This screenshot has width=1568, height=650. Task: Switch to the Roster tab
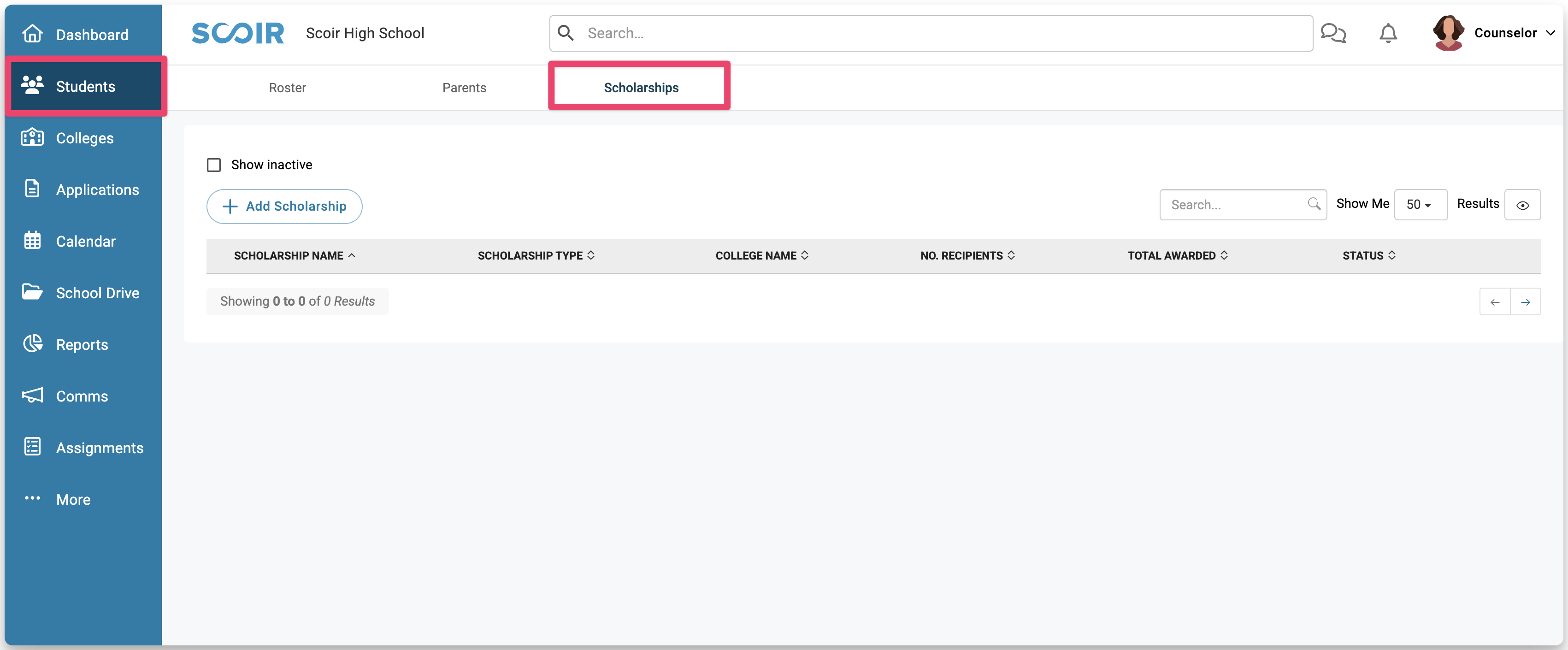pyautogui.click(x=287, y=88)
